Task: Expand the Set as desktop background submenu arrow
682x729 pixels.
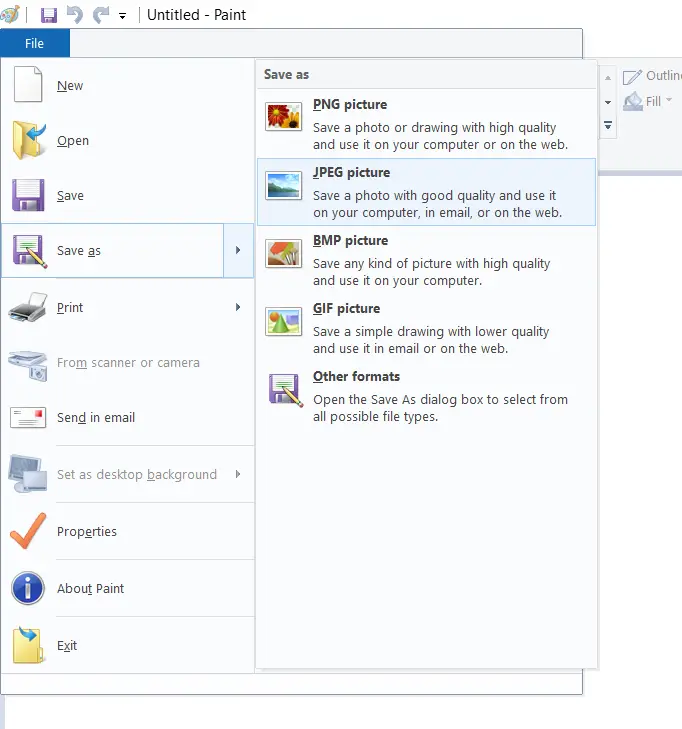Action: click(x=238, y=474)
